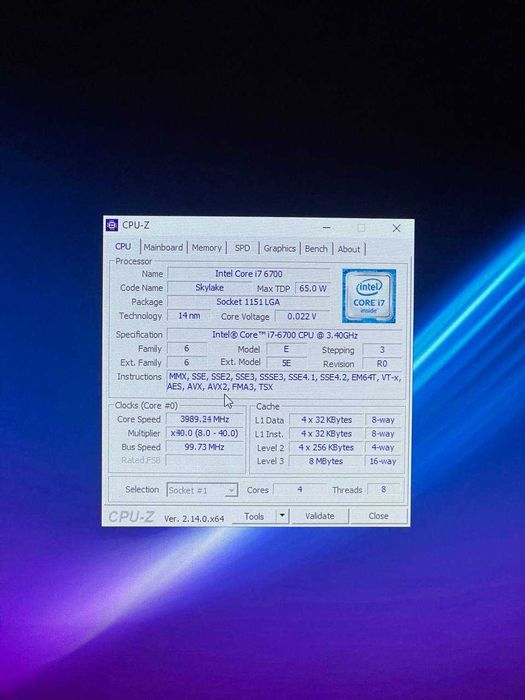
Task: Click the Threads value 8
Action: [383, 490]
